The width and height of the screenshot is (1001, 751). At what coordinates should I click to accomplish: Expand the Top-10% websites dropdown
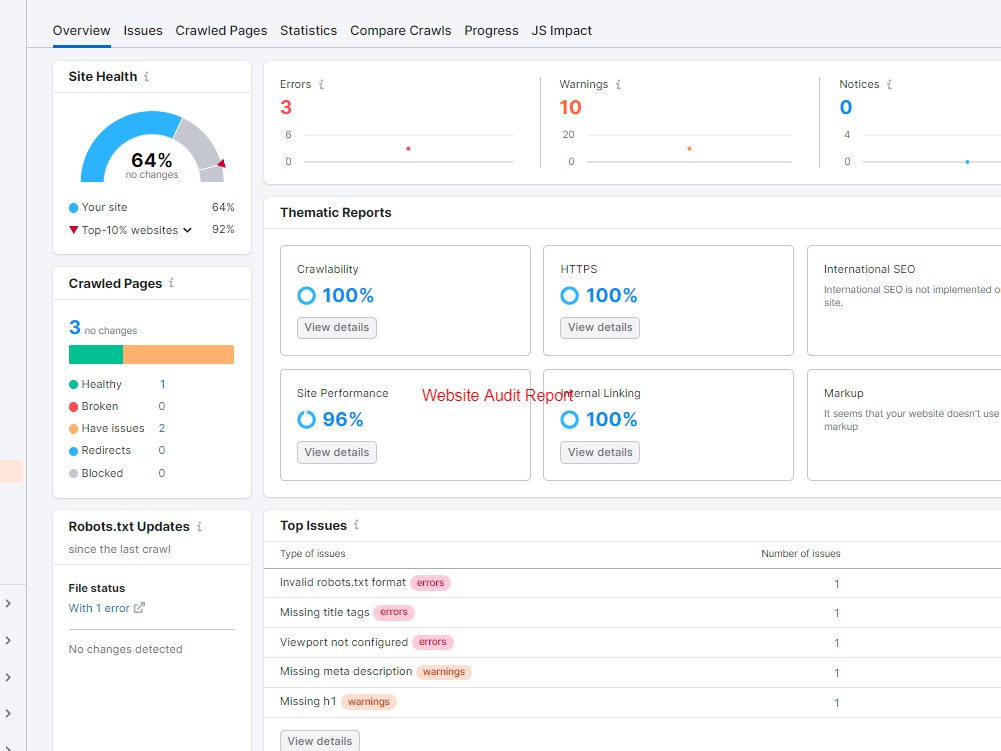(x=187, y=230)
